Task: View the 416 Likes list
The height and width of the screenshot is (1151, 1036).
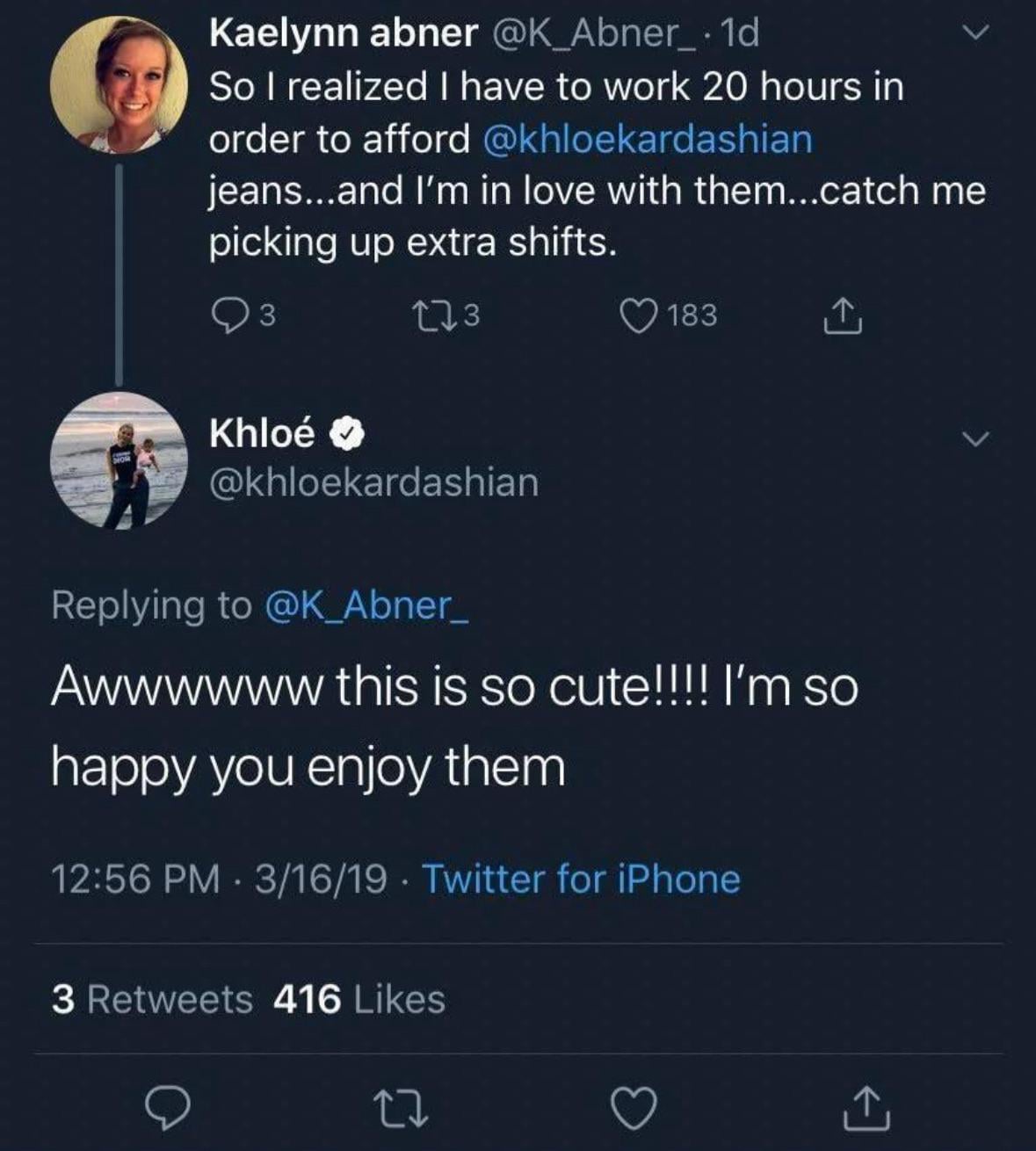Action: click(359, 999)
